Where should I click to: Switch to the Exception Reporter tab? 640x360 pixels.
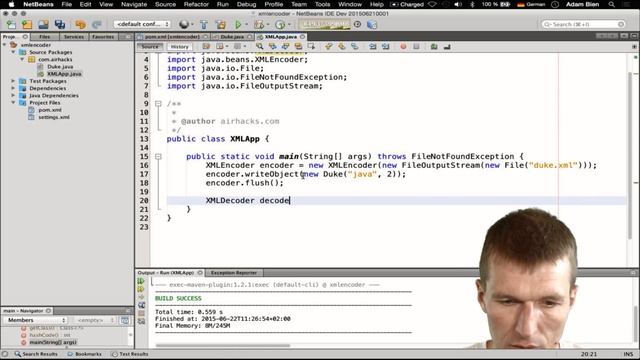pyautogui.click(x=233, y=273)
